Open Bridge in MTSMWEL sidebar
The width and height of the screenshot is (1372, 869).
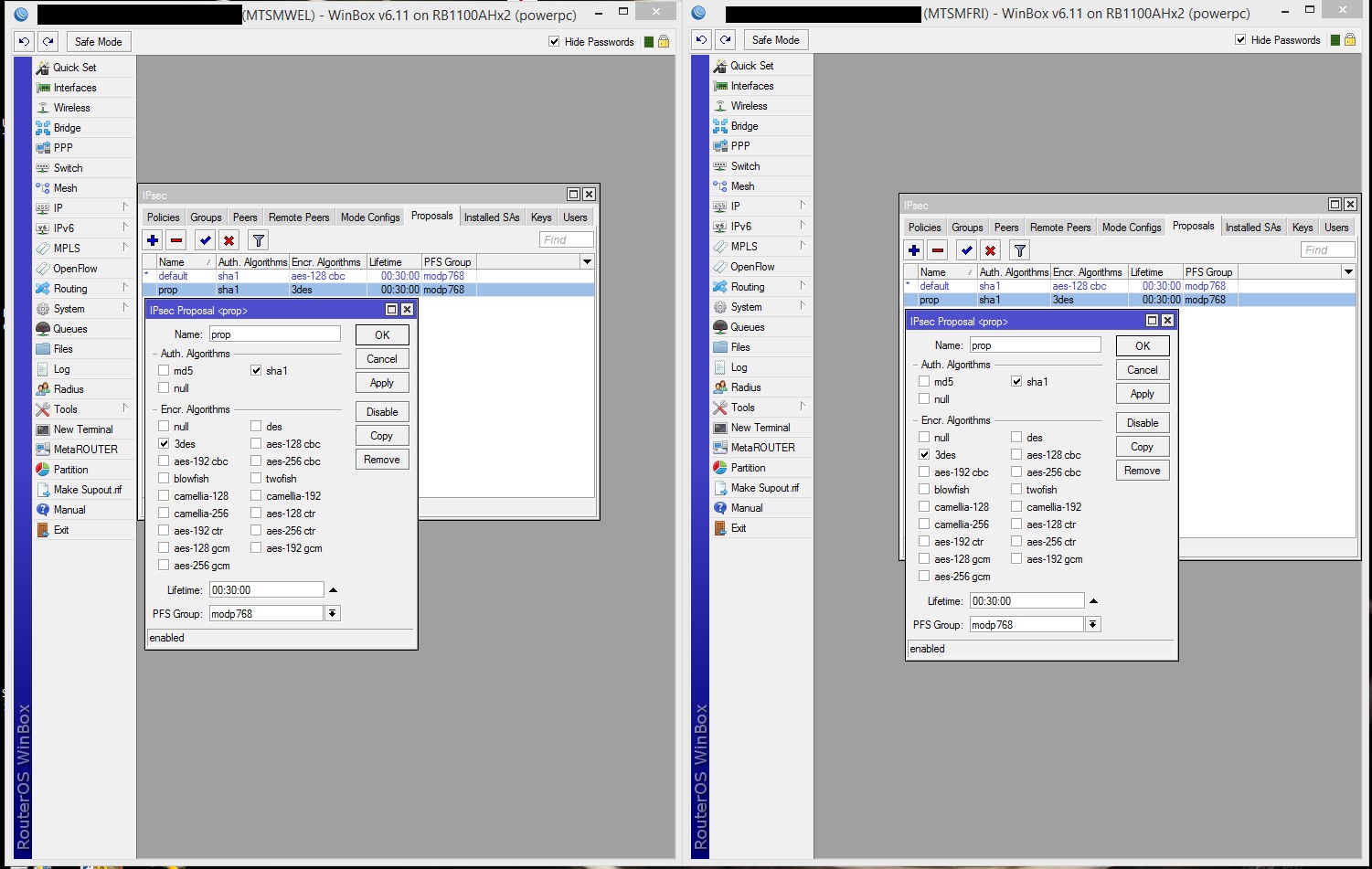(84, 128)
